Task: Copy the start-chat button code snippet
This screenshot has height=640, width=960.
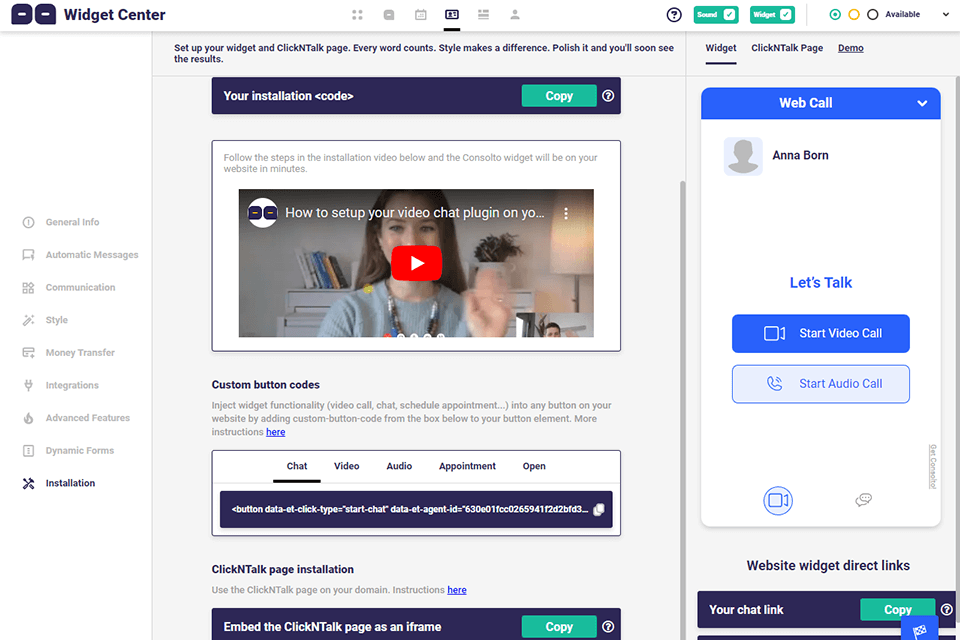Action: coord(599,510)
